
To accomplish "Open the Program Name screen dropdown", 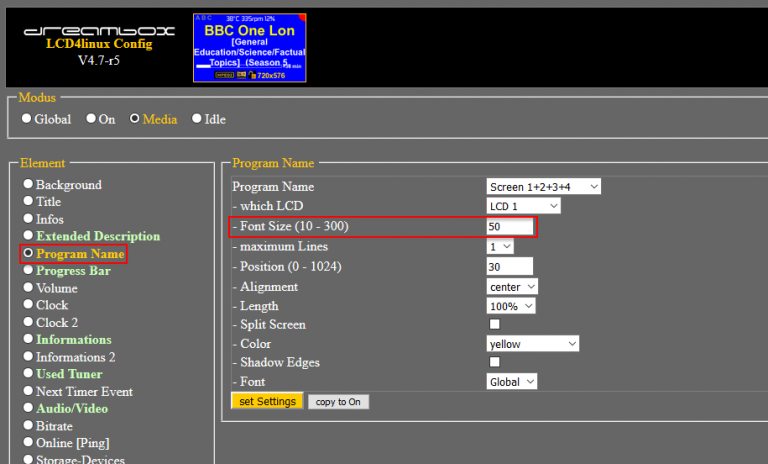I will tap(543, 187).
